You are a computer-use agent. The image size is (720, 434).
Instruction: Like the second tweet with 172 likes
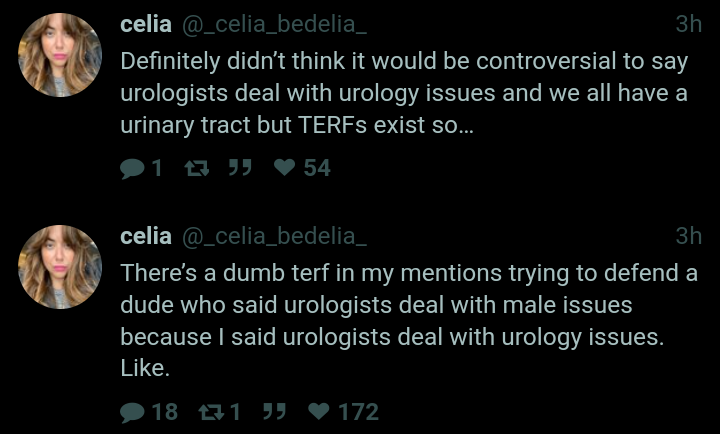point(319,411)
